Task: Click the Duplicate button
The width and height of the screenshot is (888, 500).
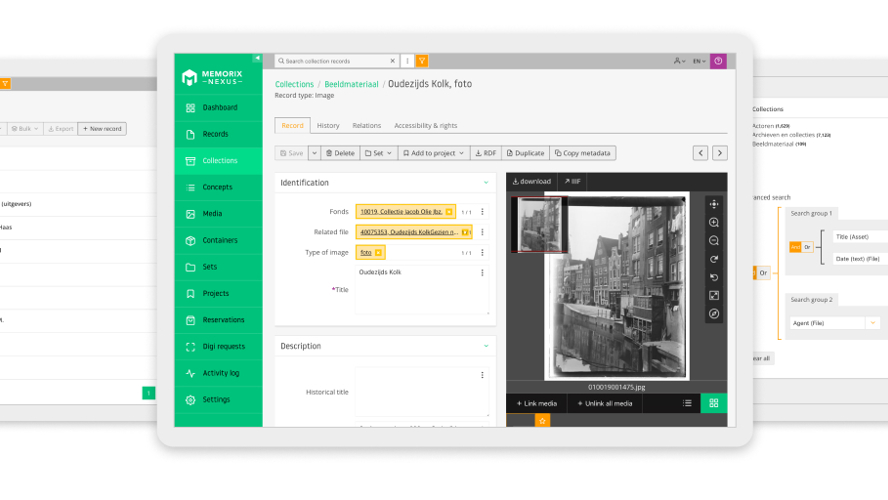Action: click(x=526, y=153)
